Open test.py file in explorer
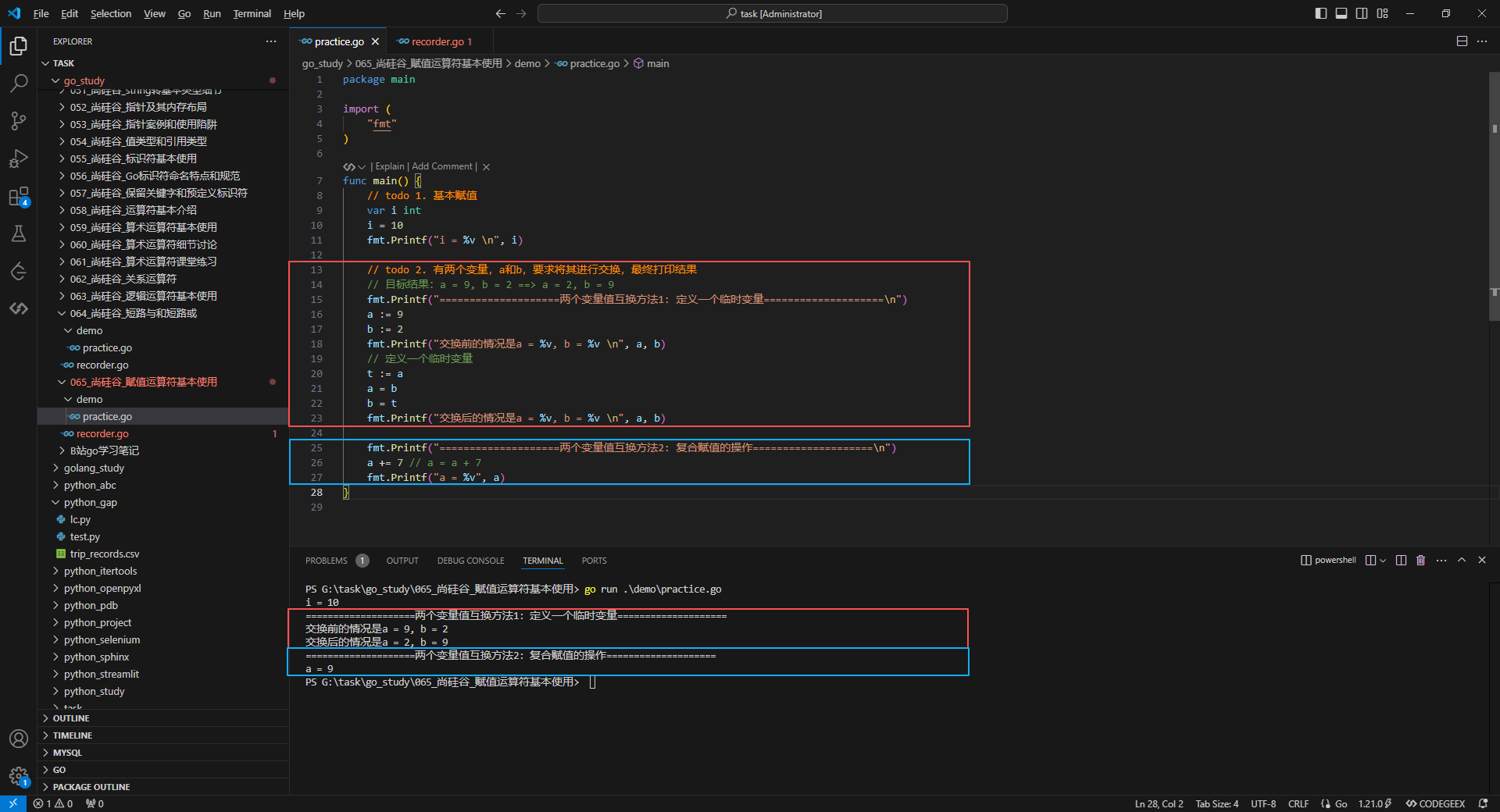Viewport: 1500px width, 812px height. [163, 536]
